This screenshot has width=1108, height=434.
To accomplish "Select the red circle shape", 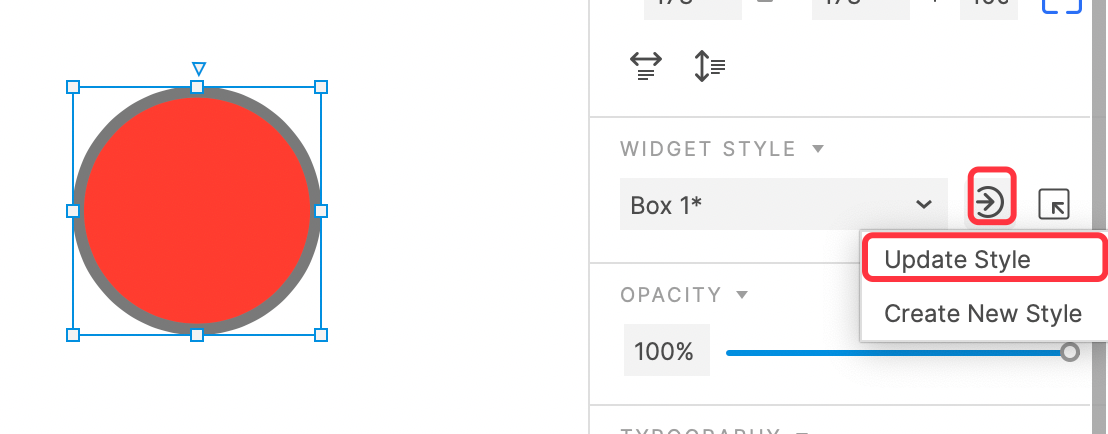I will 197,211.
